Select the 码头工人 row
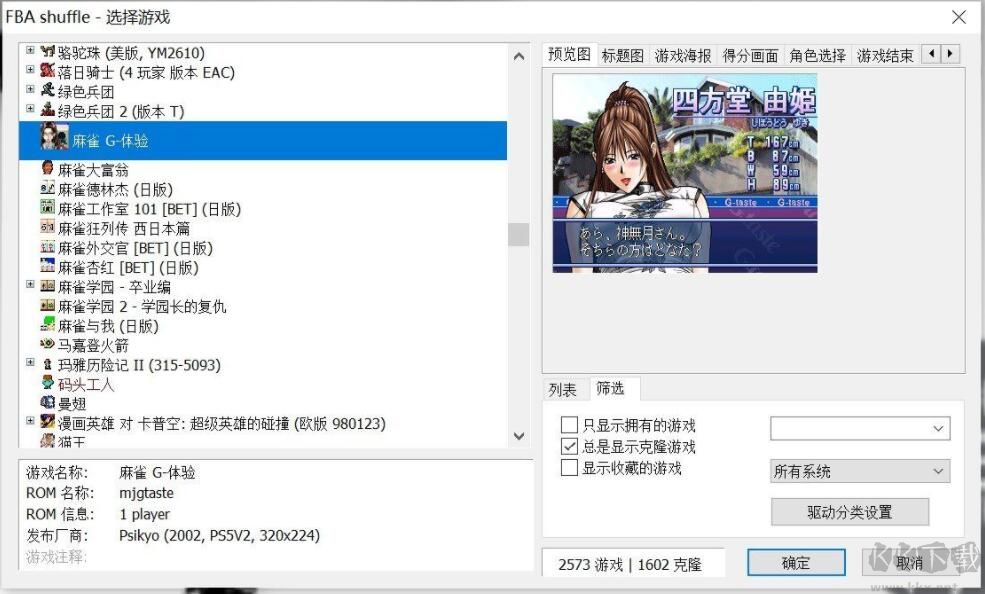 pyautogui.click(x=263, y=384)
